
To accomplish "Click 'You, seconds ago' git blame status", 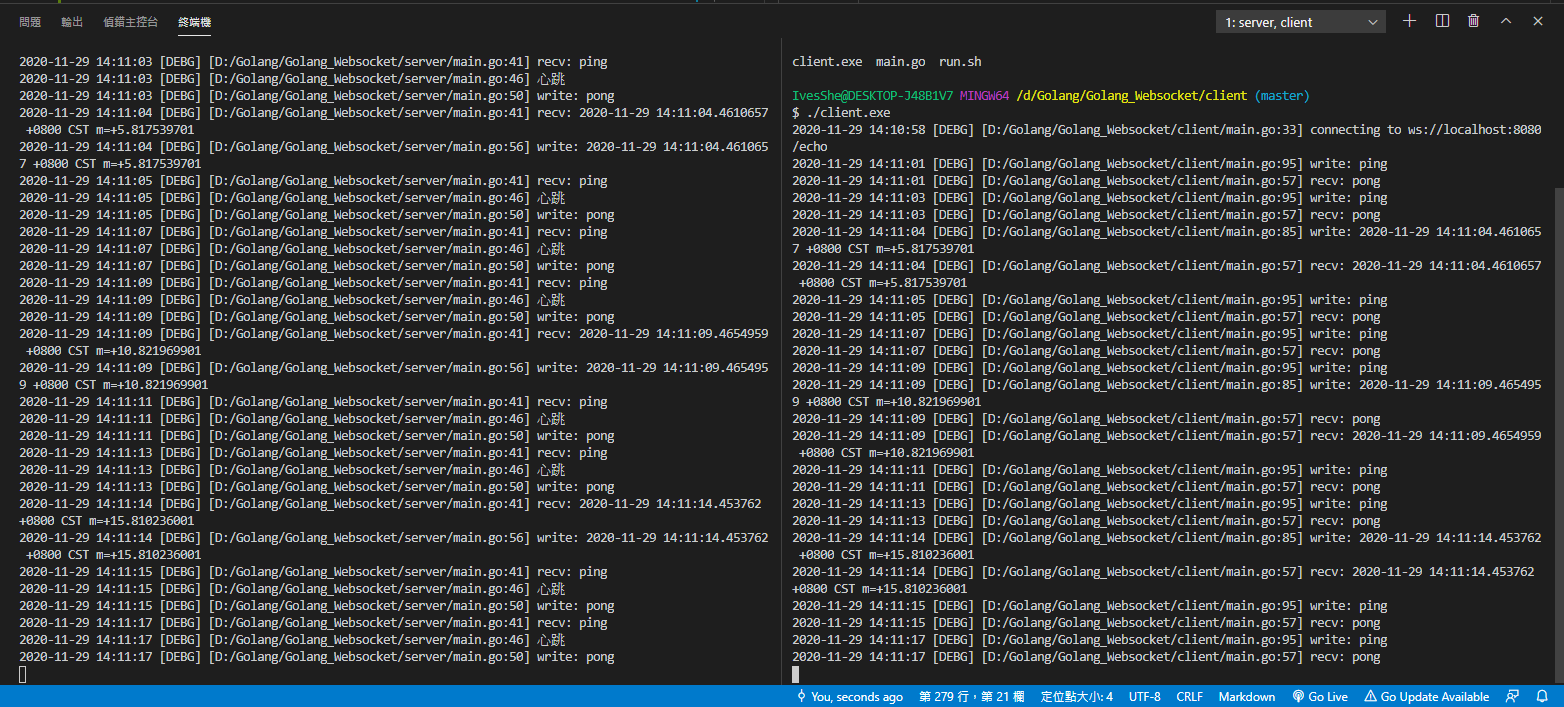I will 849,697.
